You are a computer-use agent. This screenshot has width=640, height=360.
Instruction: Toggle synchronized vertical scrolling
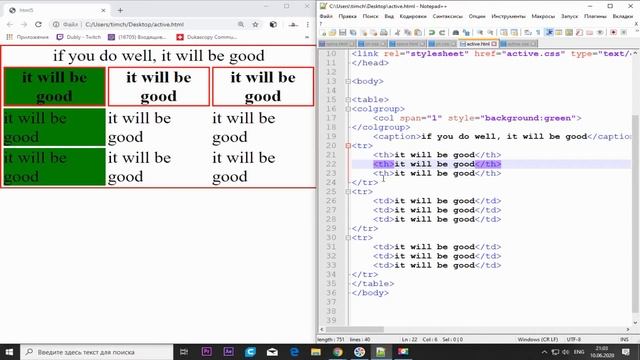[503, 33]
